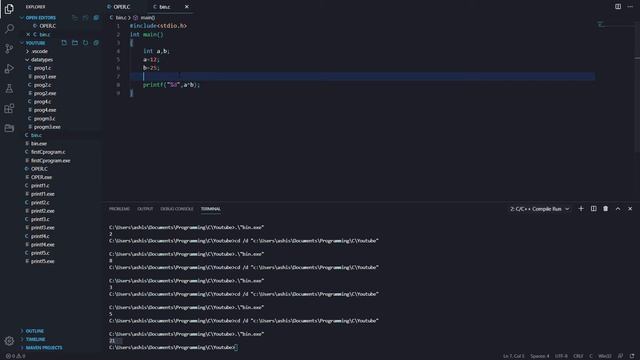Open printf5.c in explorer

tap(40, 253)
